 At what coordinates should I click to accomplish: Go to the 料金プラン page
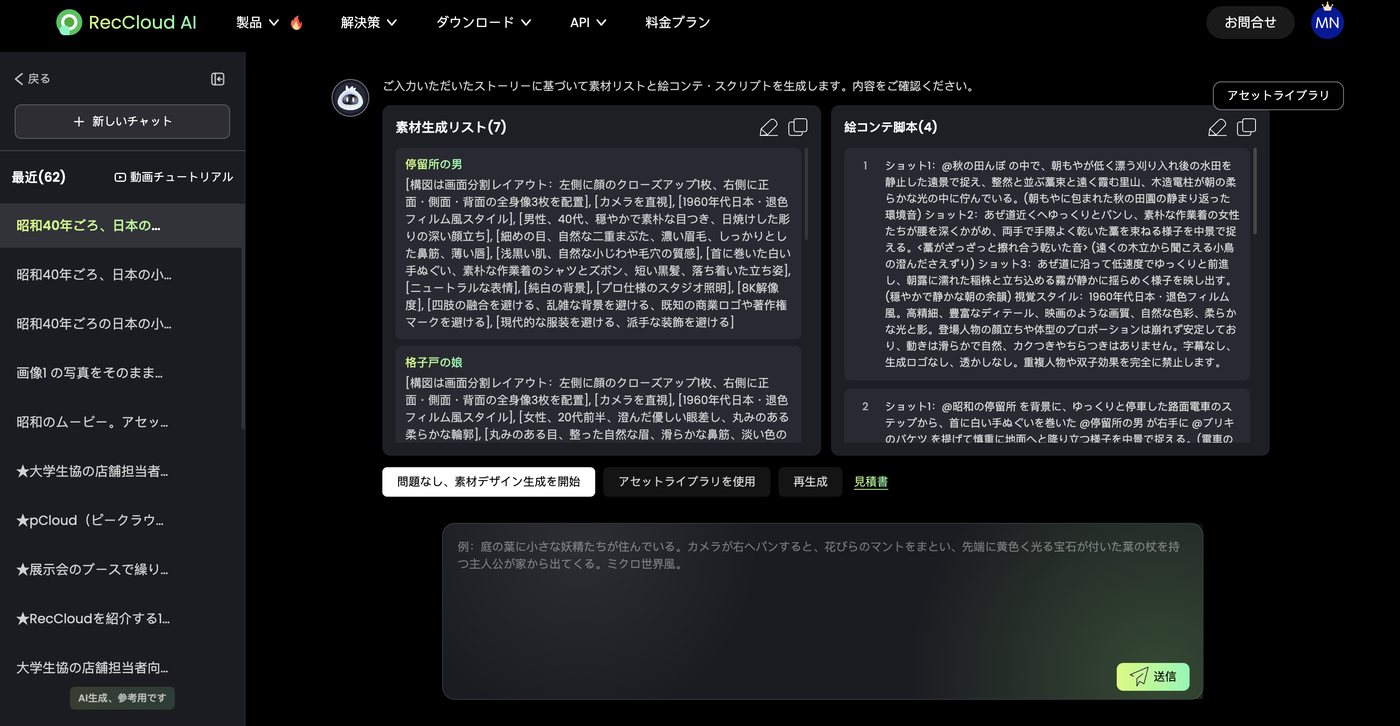678,22
